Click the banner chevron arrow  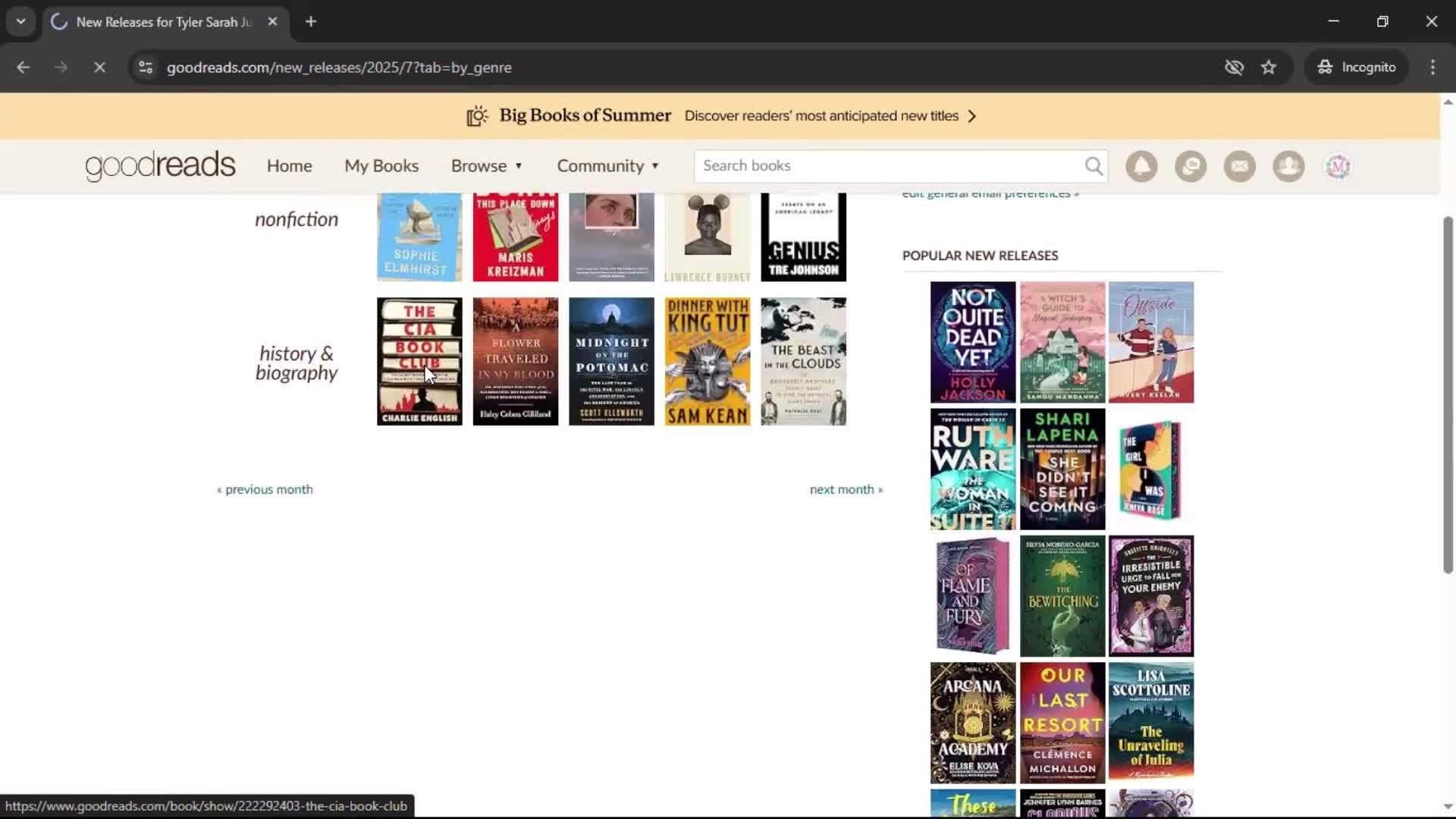tap(972, 116)
